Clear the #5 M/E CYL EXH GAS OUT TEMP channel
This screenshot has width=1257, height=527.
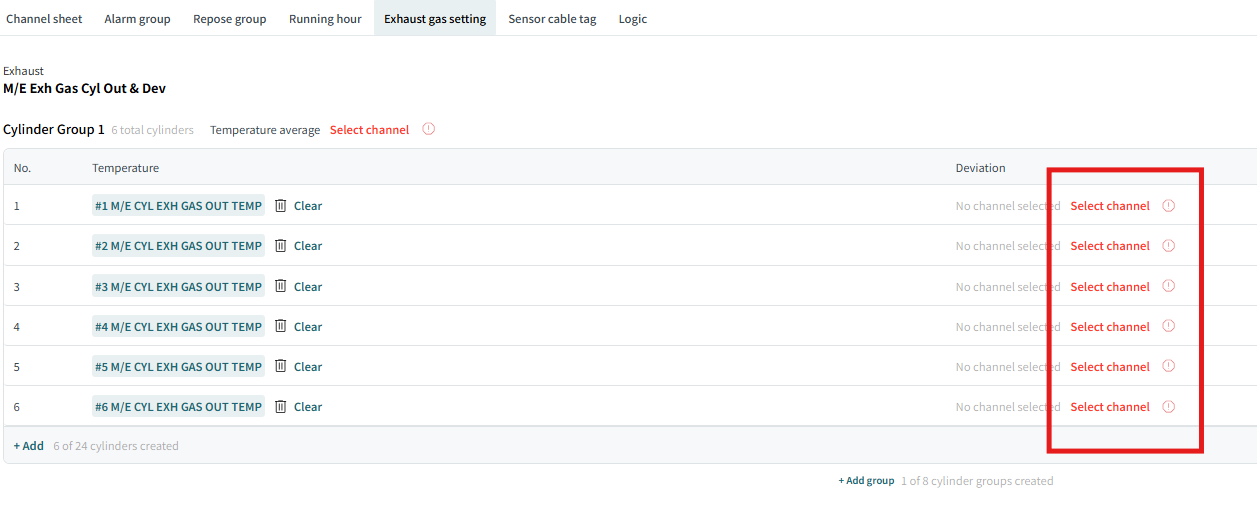(x=308, y=367)
